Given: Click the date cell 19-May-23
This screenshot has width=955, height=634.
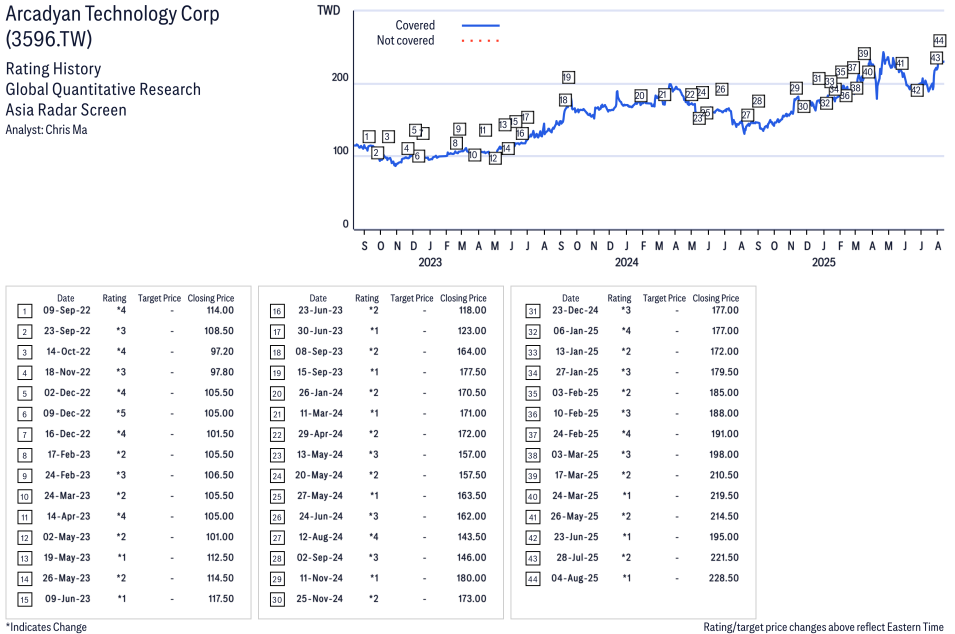Looking at the screenshot, I should [67, 557].
